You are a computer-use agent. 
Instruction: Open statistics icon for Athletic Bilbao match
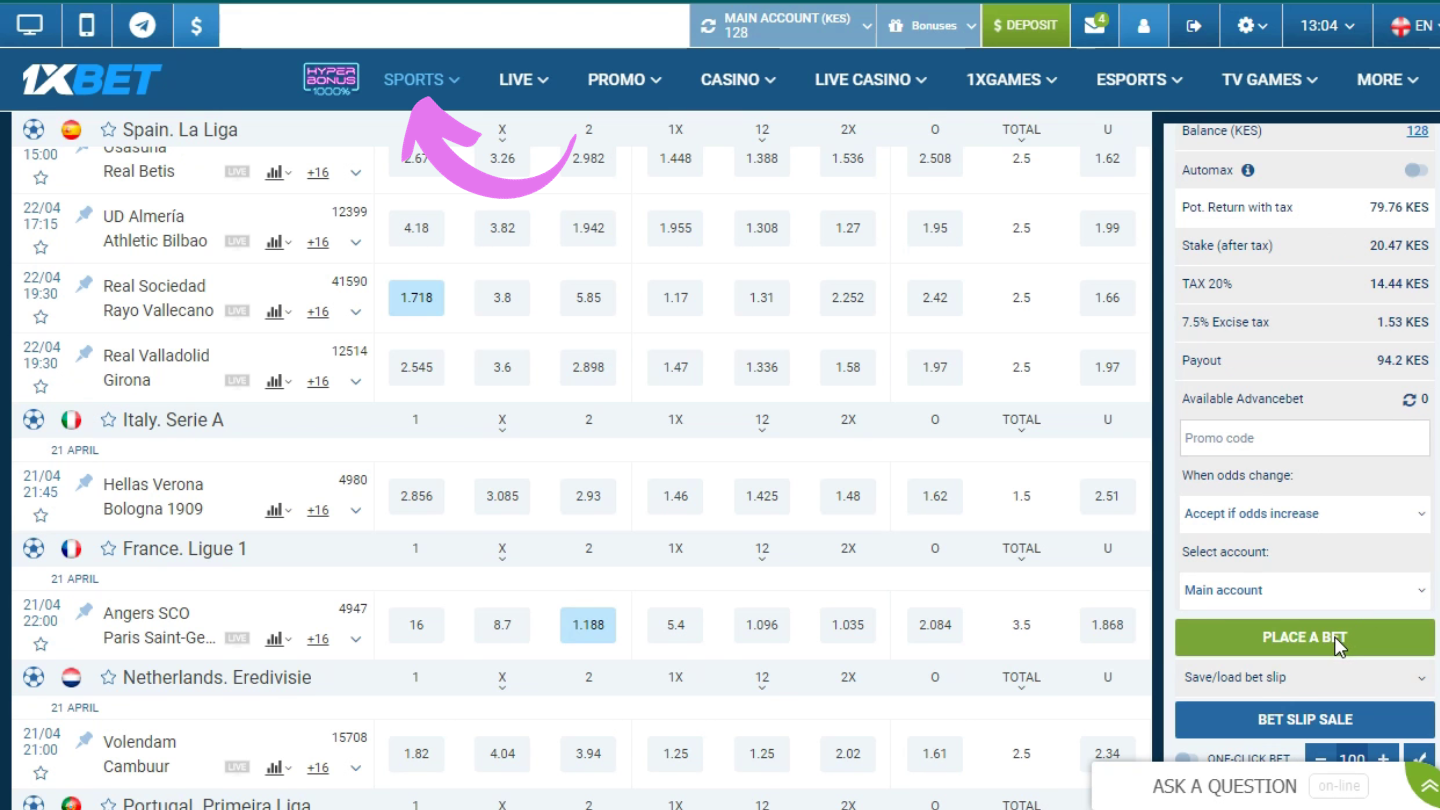coord(277,242)
